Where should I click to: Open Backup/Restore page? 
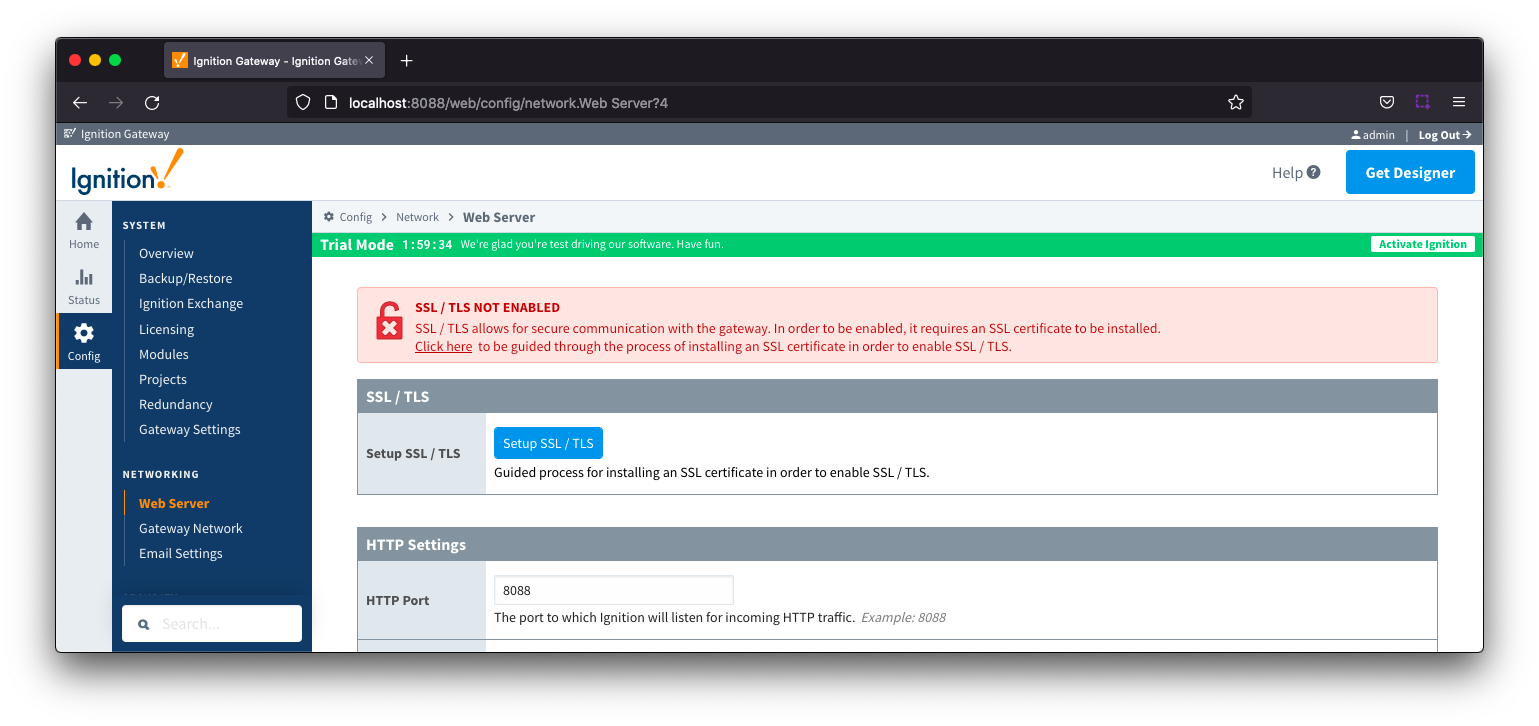[x=185, y=279]
